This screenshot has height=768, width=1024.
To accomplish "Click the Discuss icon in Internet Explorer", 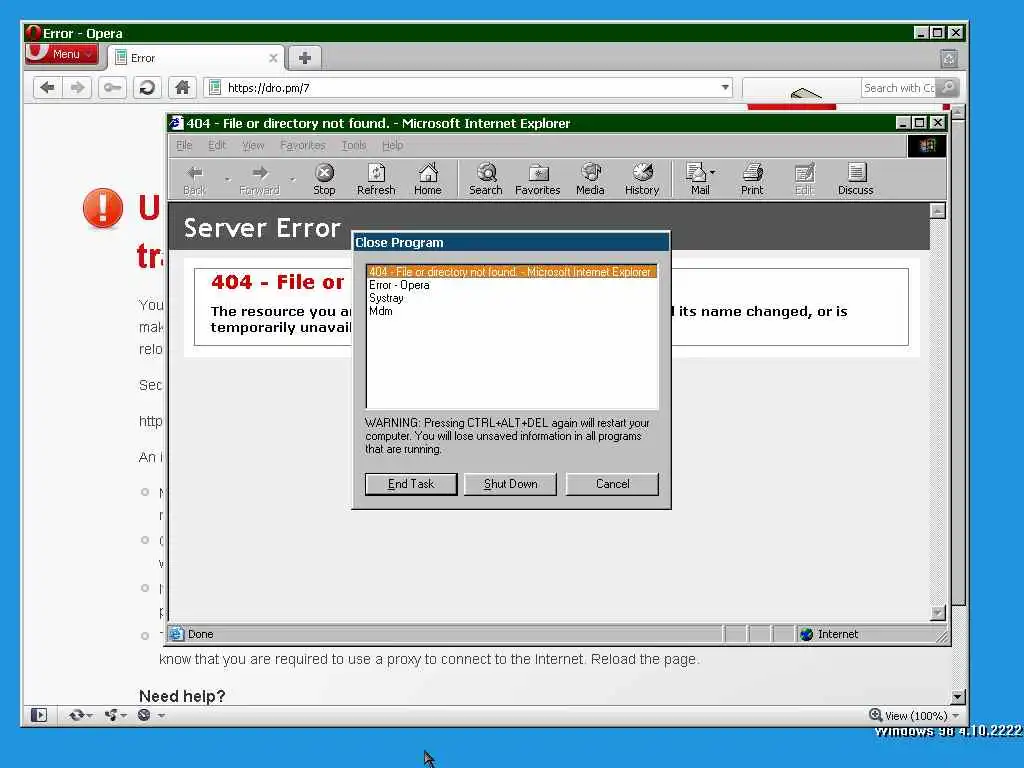I will point(856,172).
